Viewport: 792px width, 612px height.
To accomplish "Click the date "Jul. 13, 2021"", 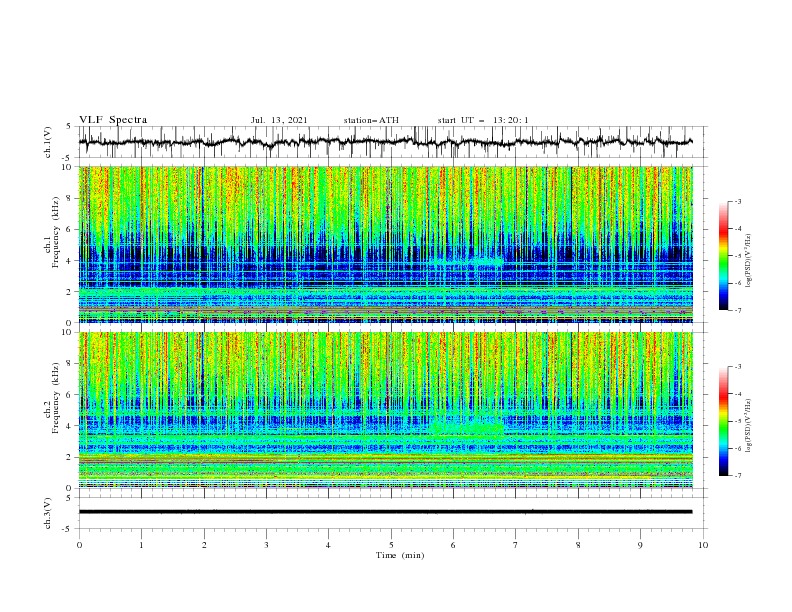I will point(279,120).
